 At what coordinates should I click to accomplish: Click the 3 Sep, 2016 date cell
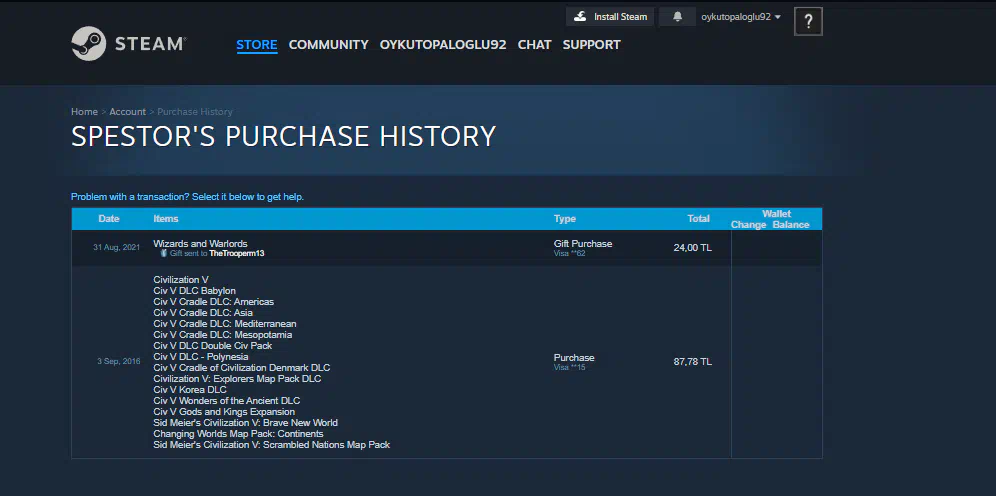click(119, 361)
